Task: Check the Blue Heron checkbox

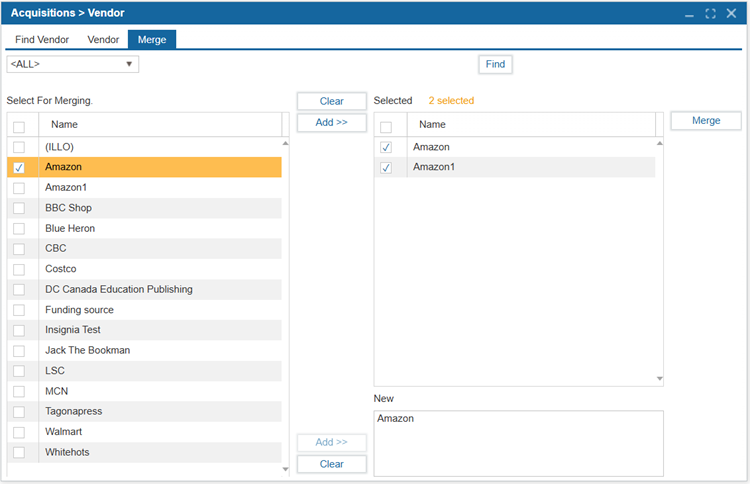Action: [19, 229]
